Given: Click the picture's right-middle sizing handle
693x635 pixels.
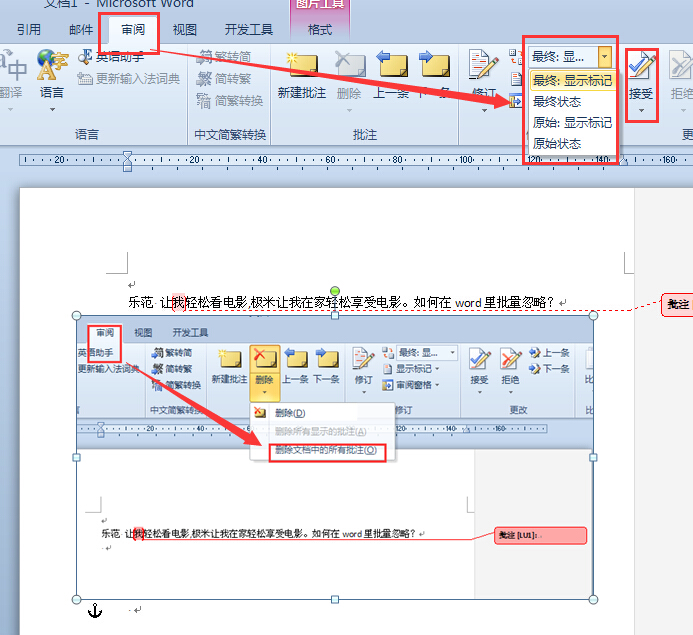Looking at the screenshot, I should click(x=594, y=457).
